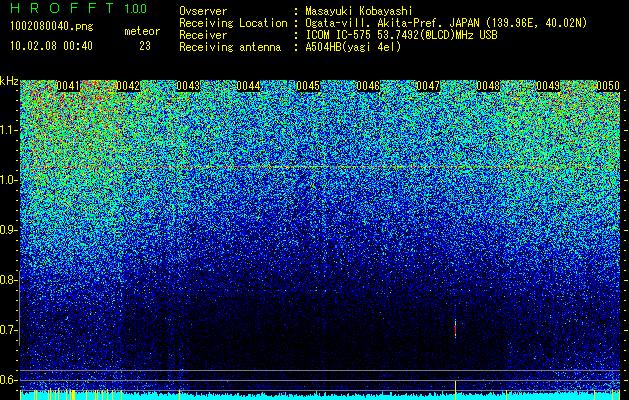Click the 1.0 frequency axis label

coord(8,181)
